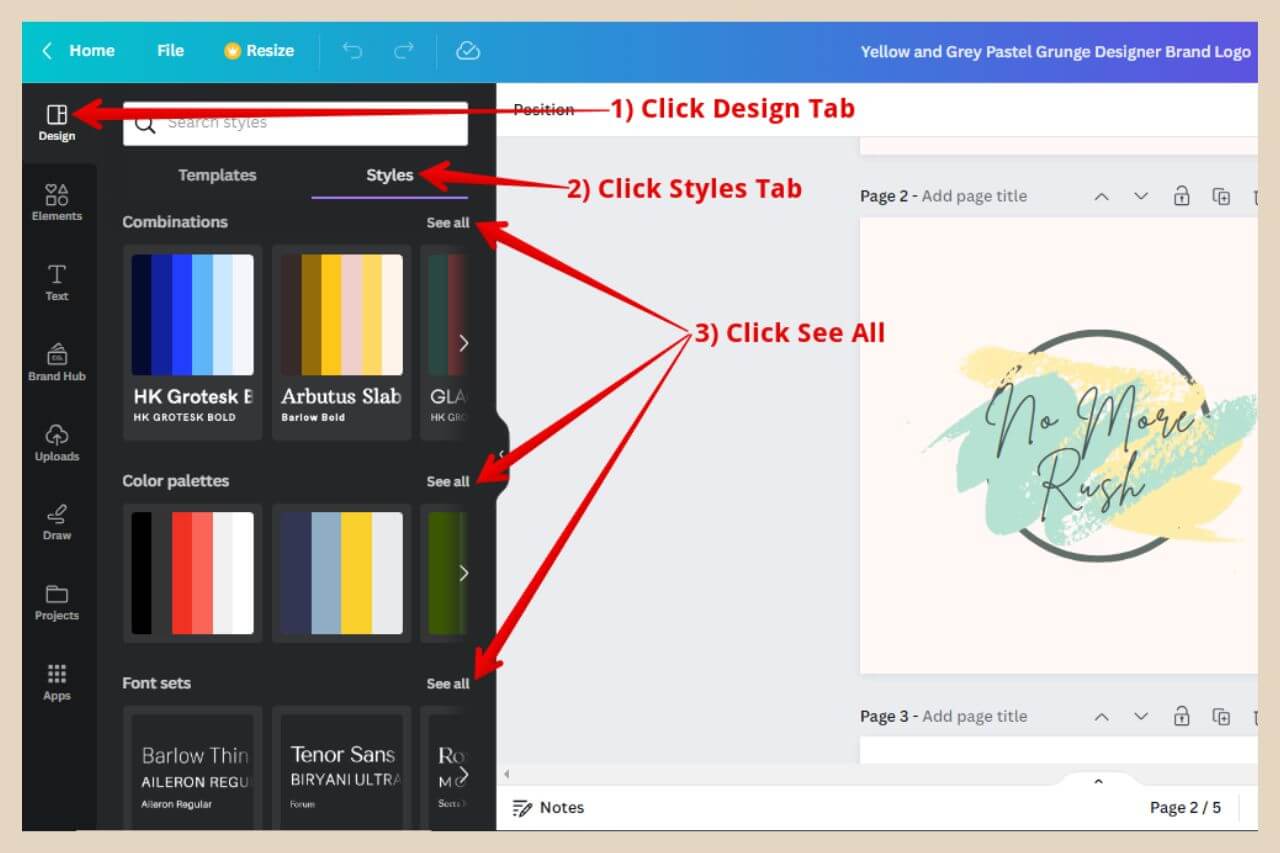Edit Page 2 title field

(974, 196)
